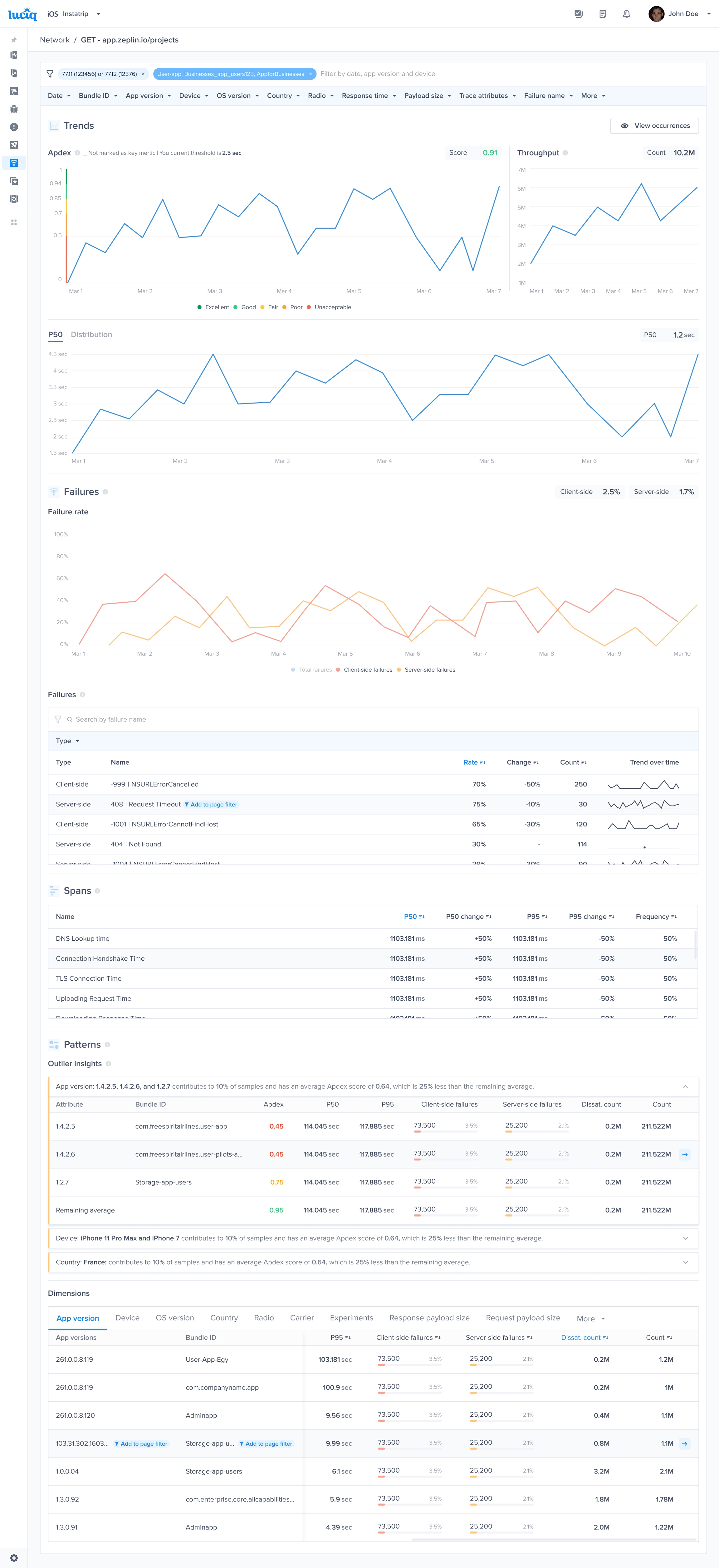Click the Search by failure name field
719x1568 pixels.
(x=111, y=719)
